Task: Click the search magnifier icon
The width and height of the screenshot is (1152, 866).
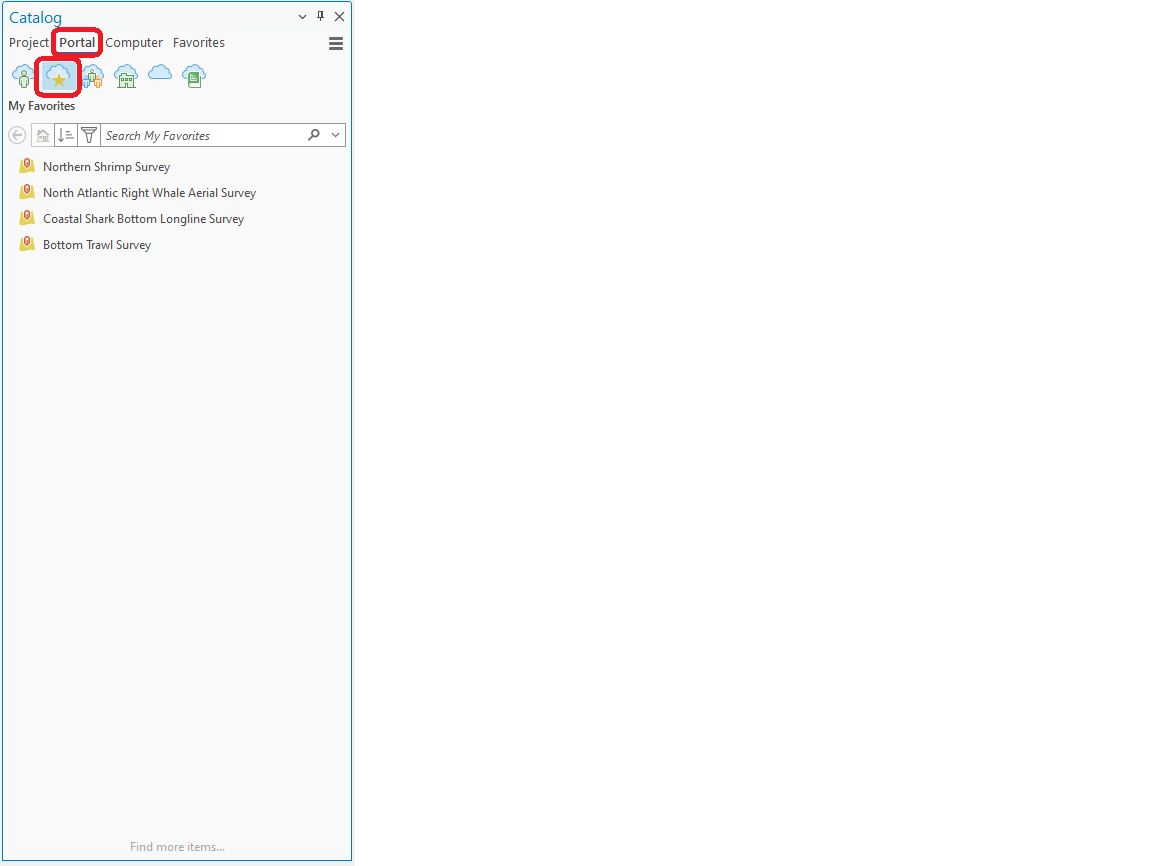Action: tap(314, 134)
